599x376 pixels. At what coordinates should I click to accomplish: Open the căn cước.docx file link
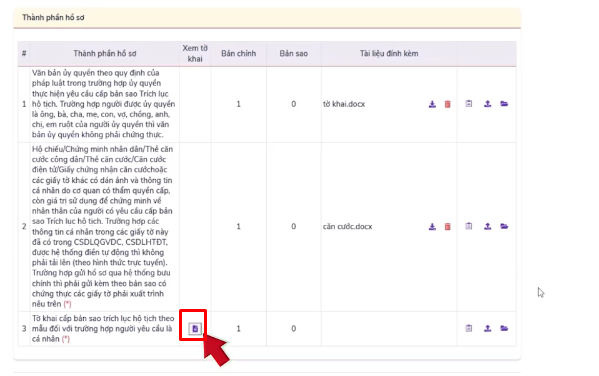point(347,227)
